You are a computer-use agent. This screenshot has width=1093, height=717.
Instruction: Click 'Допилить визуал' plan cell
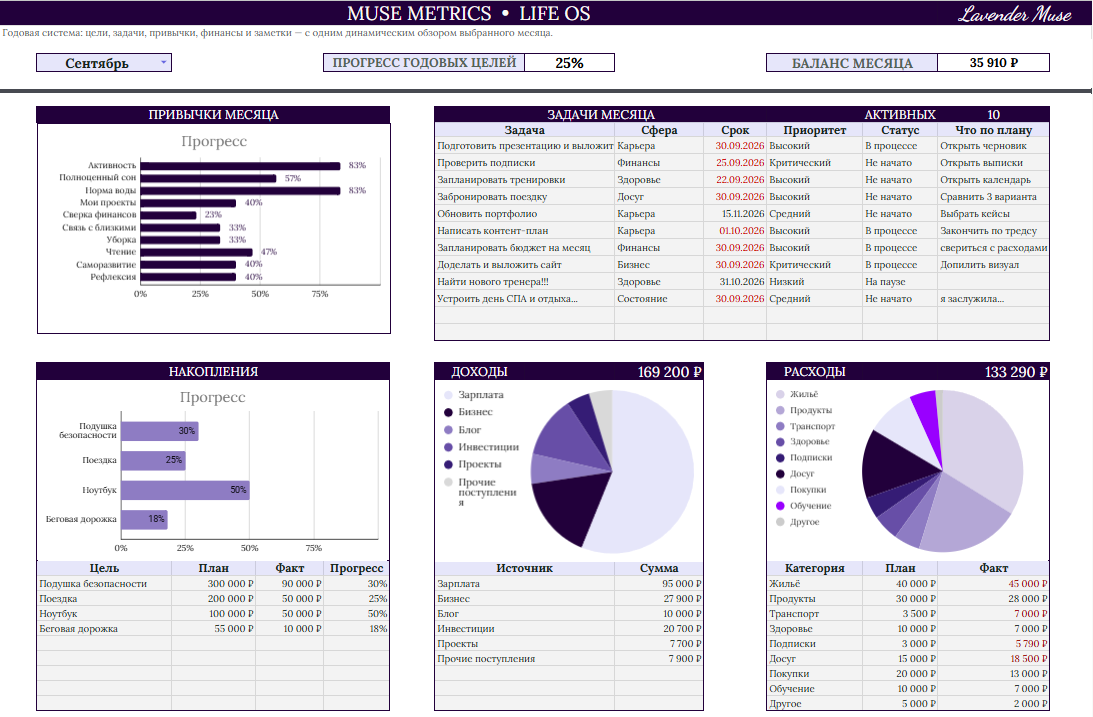coord(993,265)
